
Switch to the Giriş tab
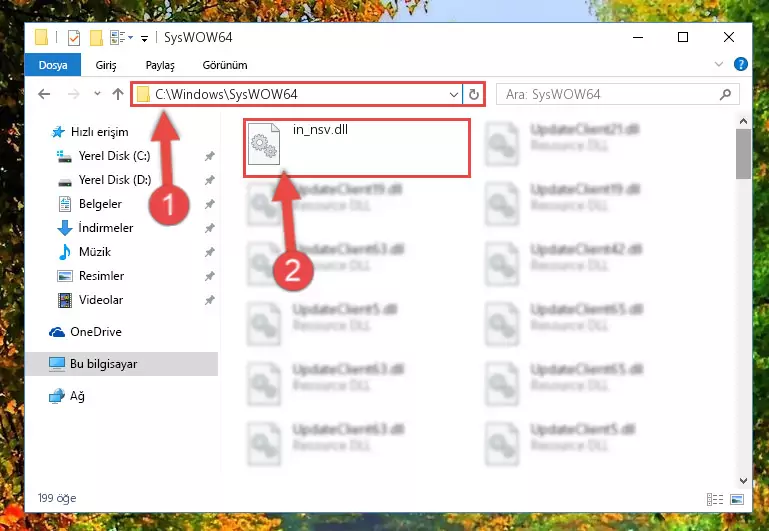[106, 65]
